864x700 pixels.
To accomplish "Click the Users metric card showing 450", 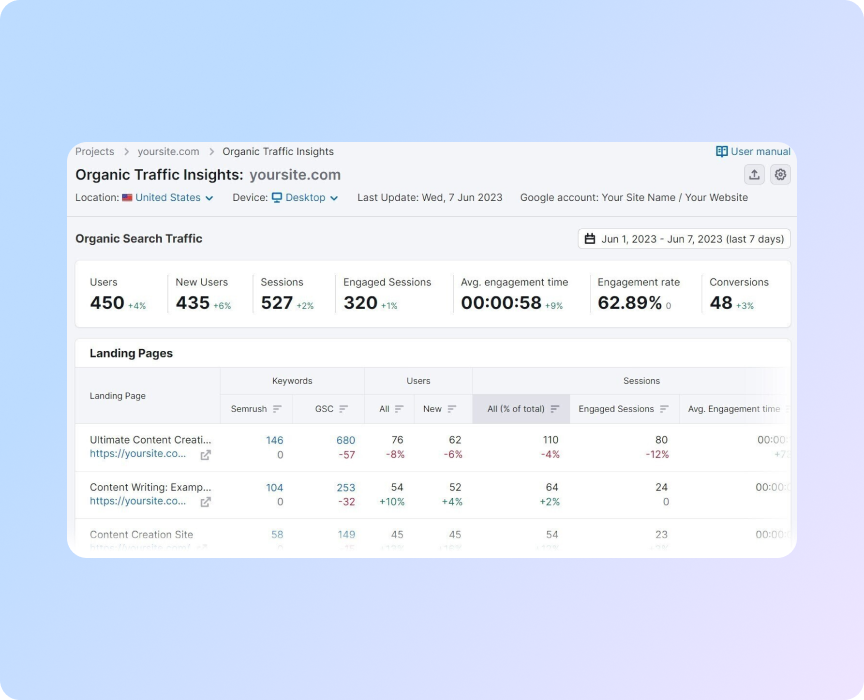I will coord(119,293).
